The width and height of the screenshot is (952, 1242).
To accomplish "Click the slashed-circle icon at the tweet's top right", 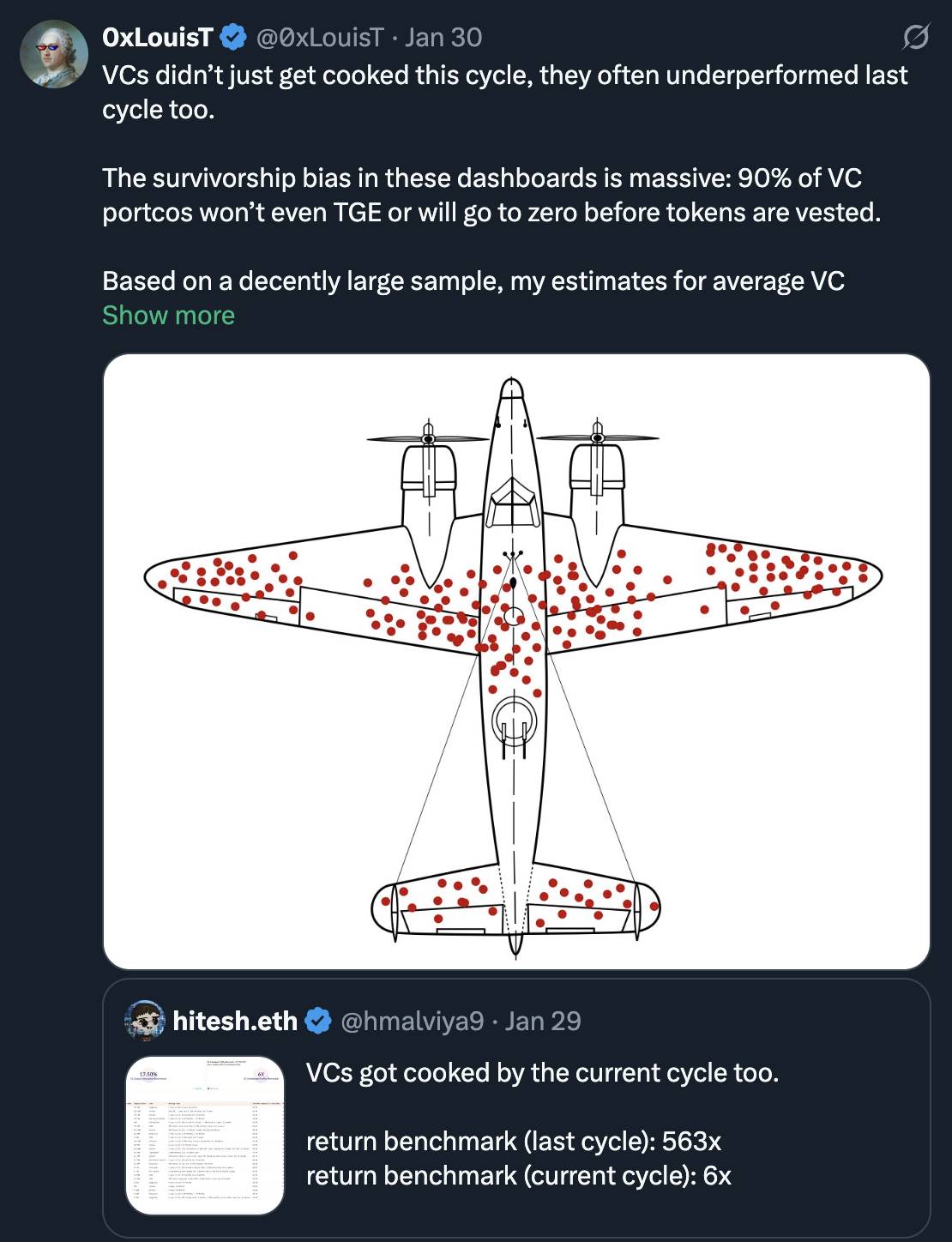I will (915, 37).
